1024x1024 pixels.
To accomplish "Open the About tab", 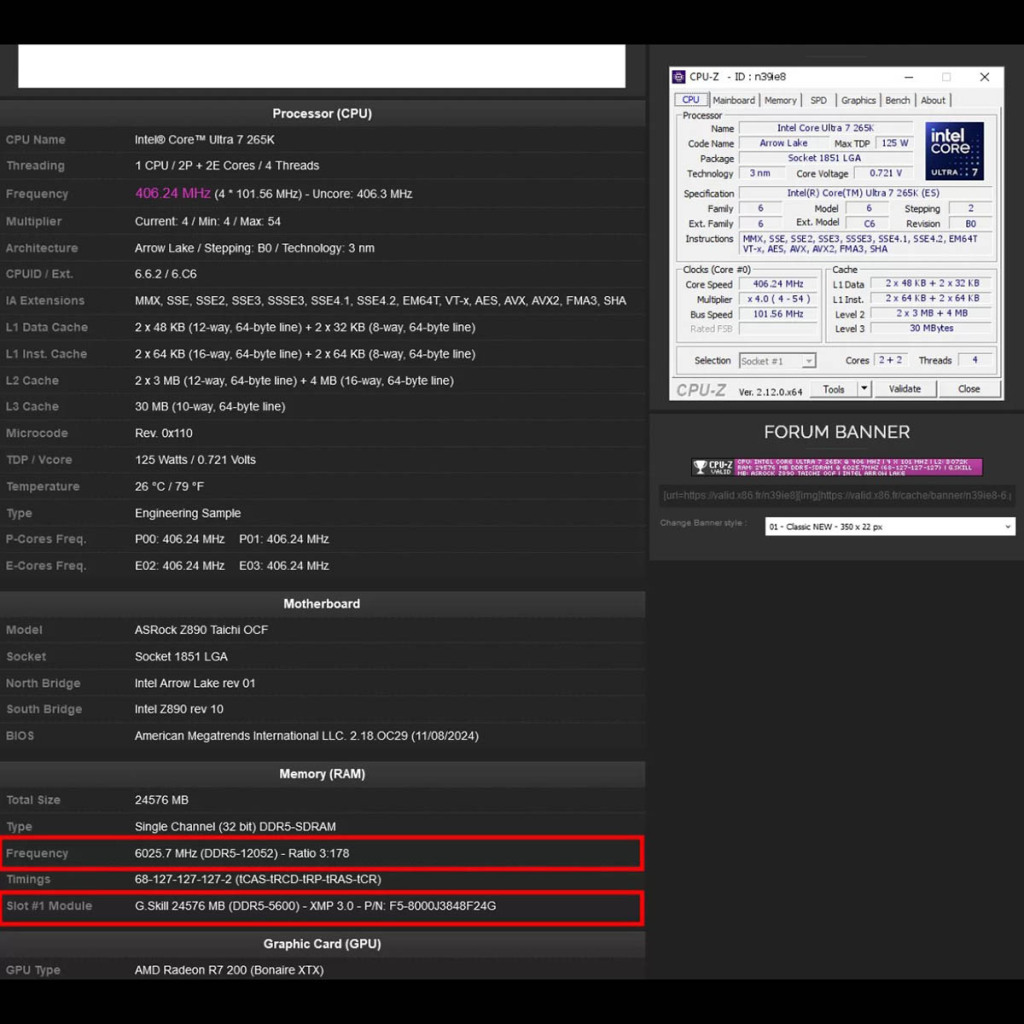I will coord(933,100).
